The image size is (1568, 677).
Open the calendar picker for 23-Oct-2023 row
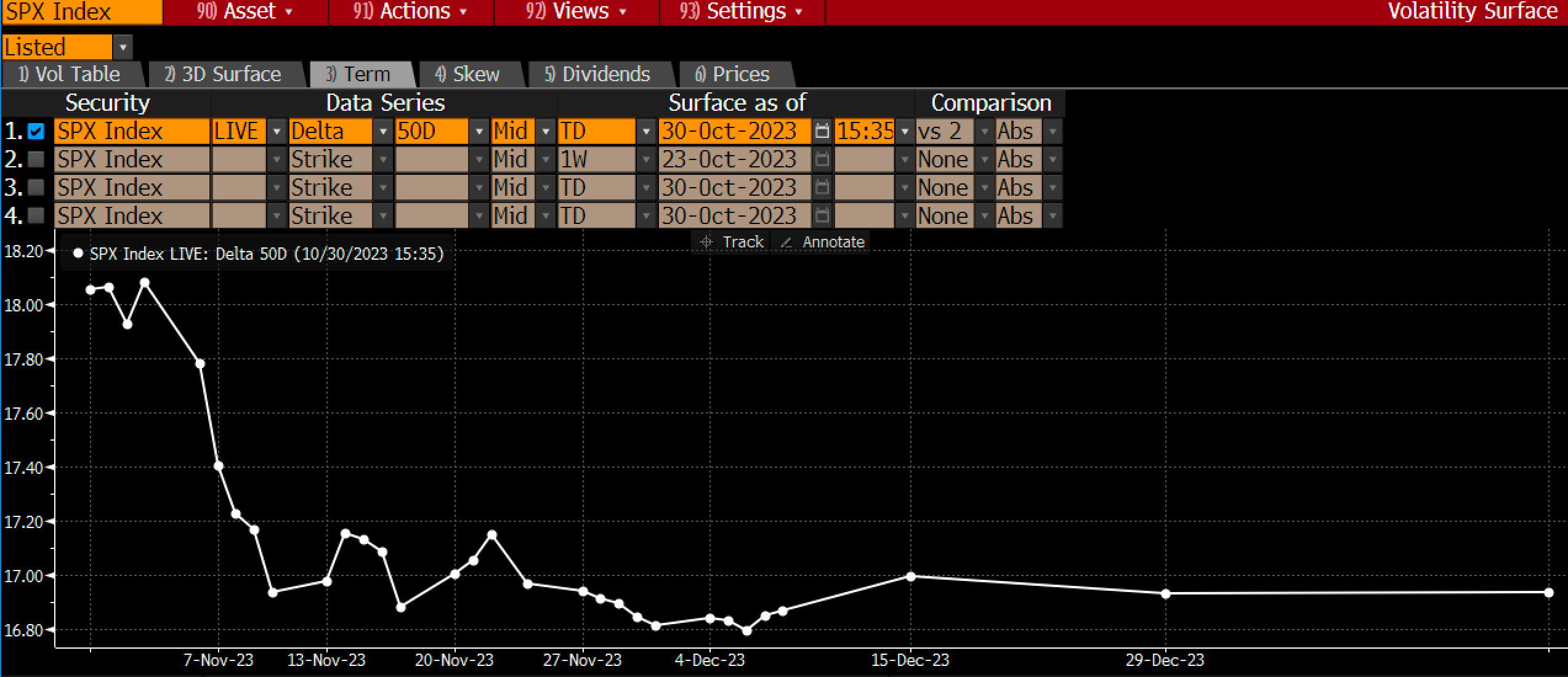pos(822,159)
